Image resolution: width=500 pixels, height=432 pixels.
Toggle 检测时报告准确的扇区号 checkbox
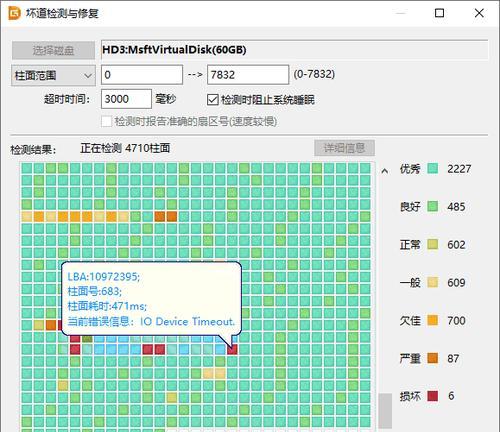coord(106,121)
